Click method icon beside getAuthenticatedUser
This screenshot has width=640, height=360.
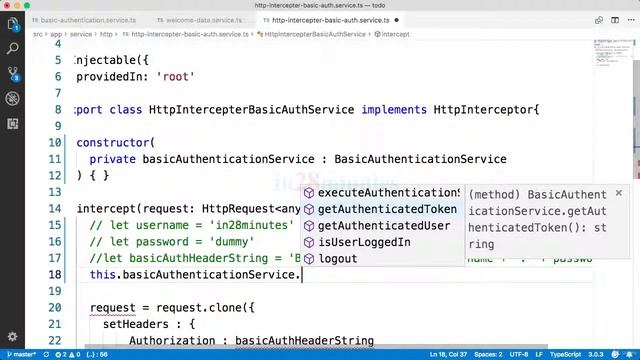(309, 226)
